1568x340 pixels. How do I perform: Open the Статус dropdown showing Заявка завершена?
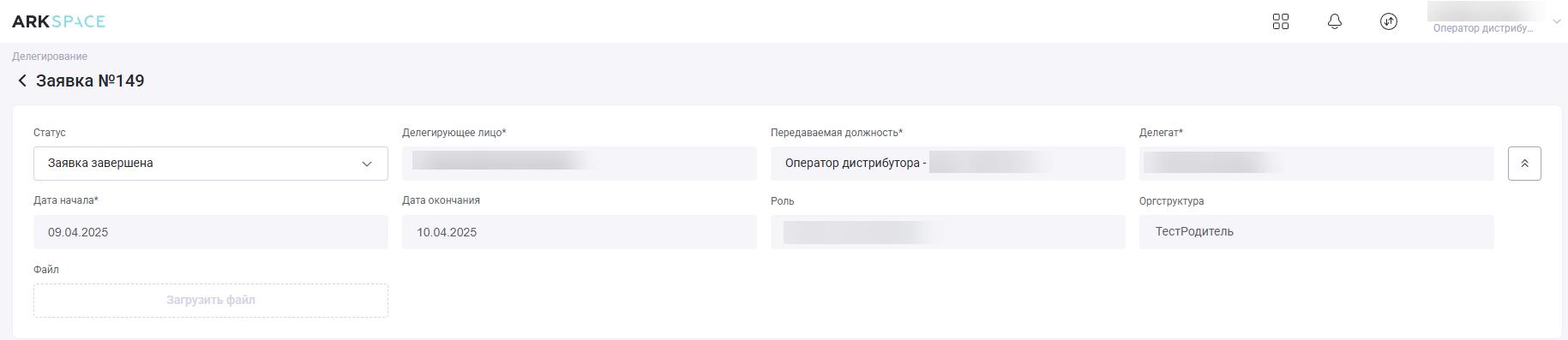pos(211,164)
